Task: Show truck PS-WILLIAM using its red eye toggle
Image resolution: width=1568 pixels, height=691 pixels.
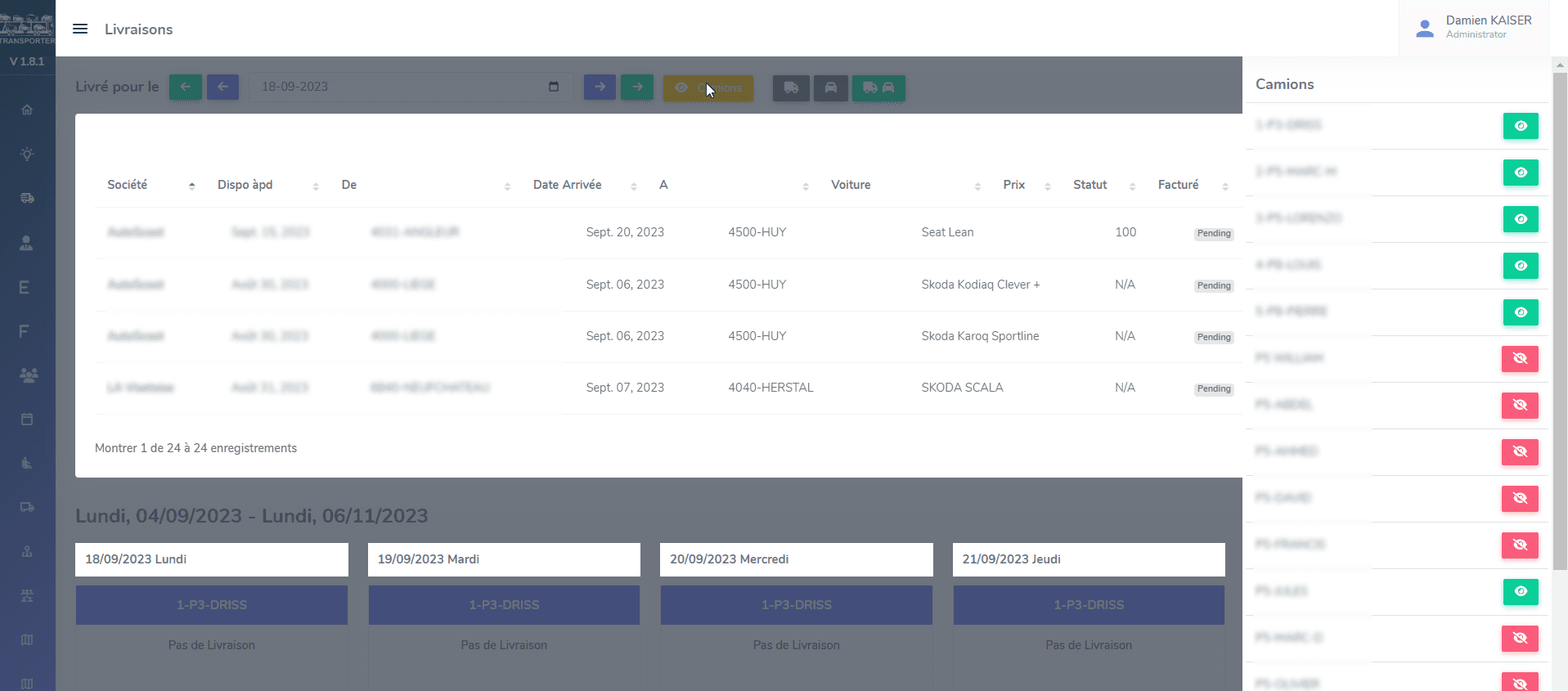Action: coord(1520,359)
